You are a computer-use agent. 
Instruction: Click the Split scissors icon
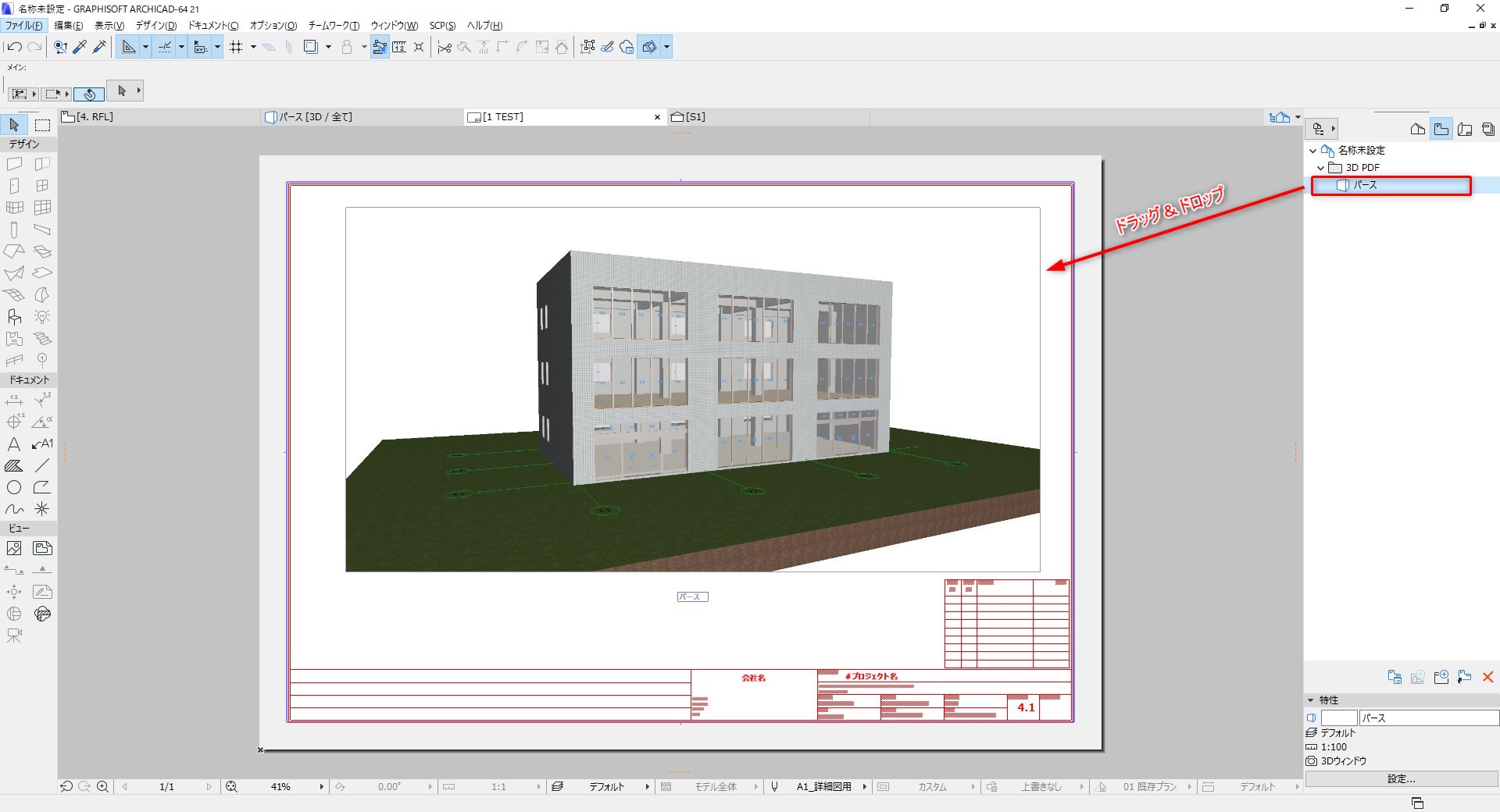pyautogui.click(x=445, y=47)
